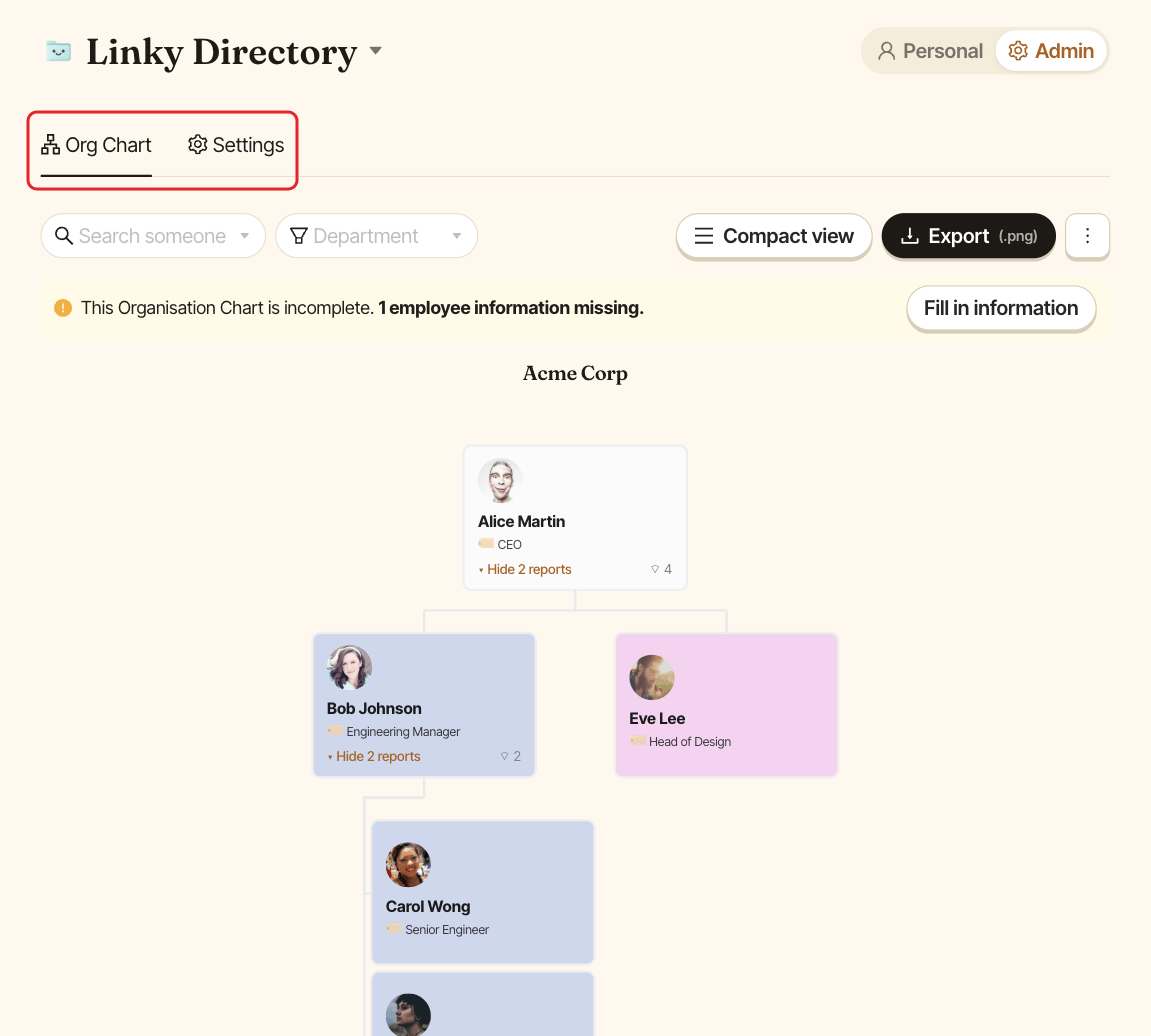Click the count 2 icon on Bob's card
The height and width of the screenshot is (1036, 1151).
coord(510,756)
